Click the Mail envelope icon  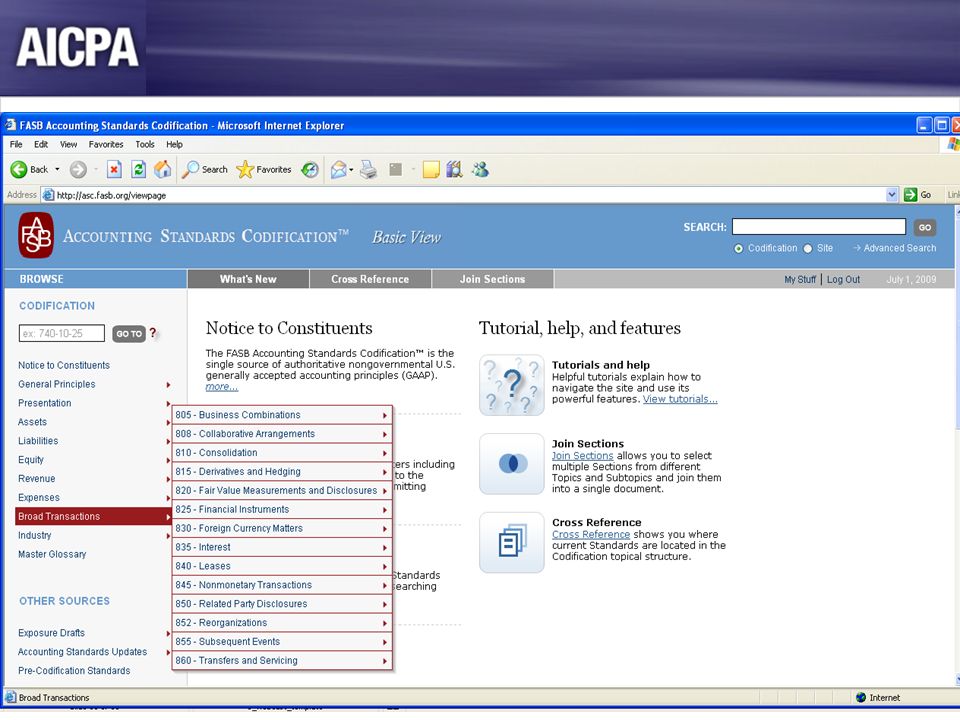point(339,170)
